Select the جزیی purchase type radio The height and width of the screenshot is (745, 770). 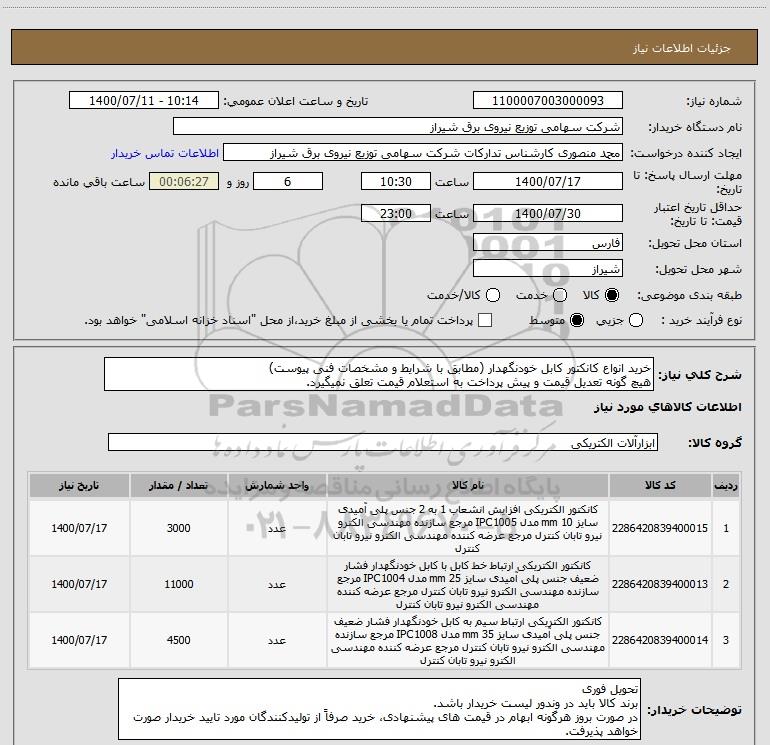636,320
